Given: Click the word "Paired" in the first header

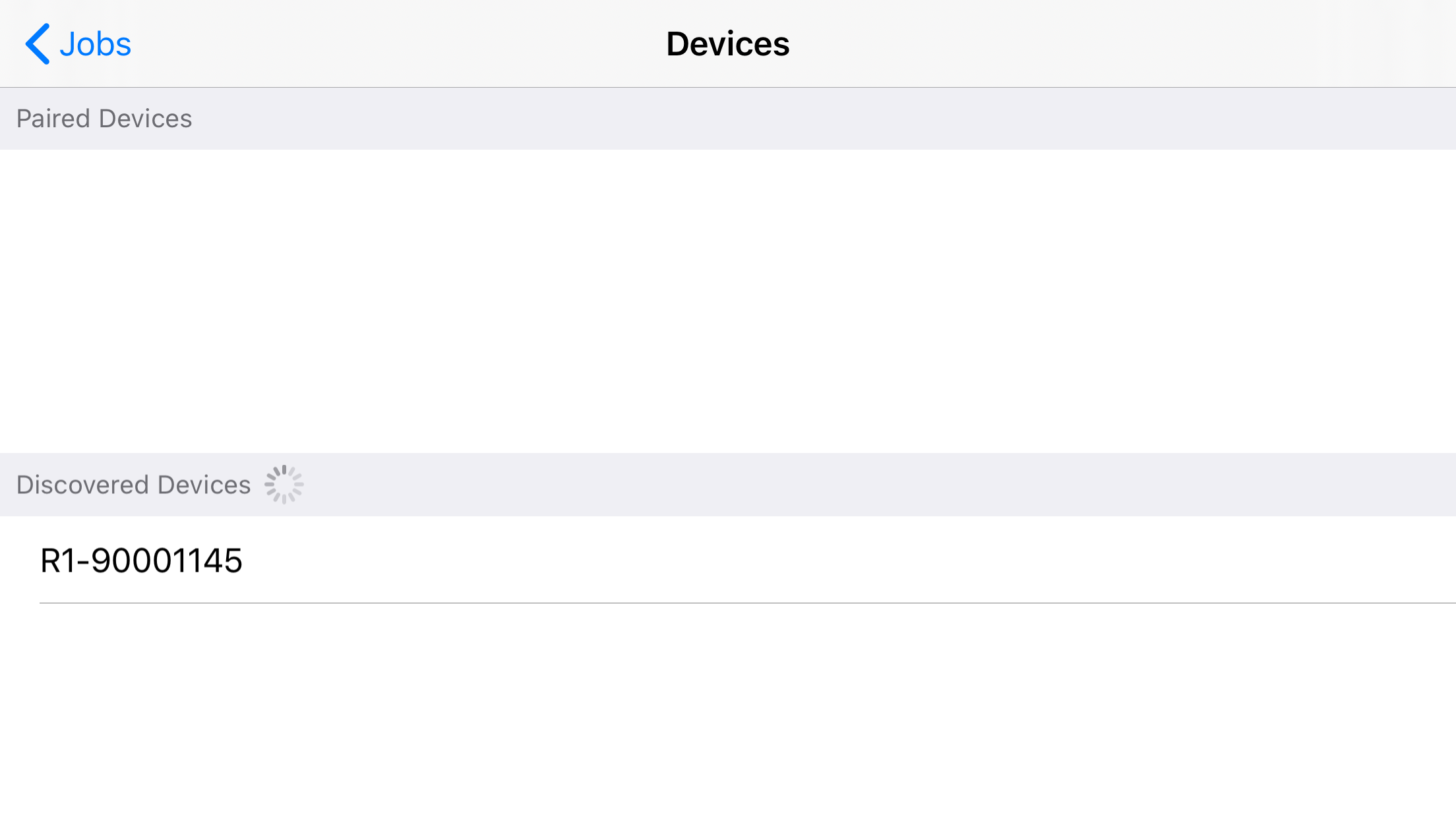Looking at the screenshot, I should coord(53,119).
